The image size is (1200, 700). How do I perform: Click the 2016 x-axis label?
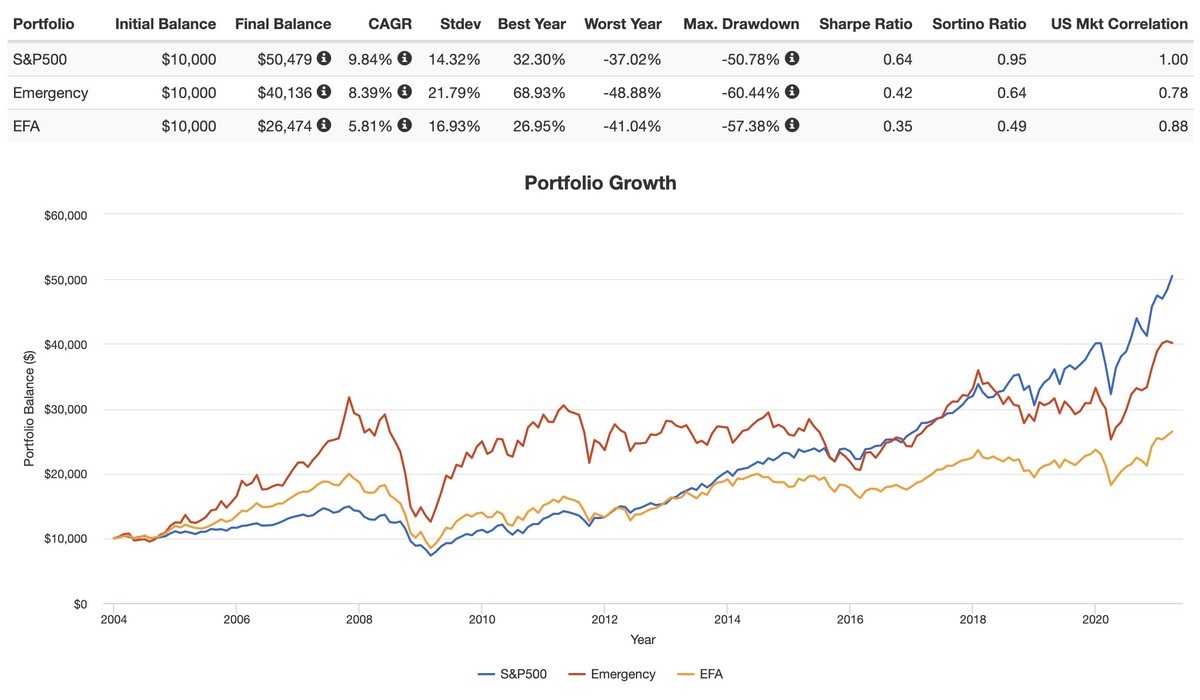(849, 620)
